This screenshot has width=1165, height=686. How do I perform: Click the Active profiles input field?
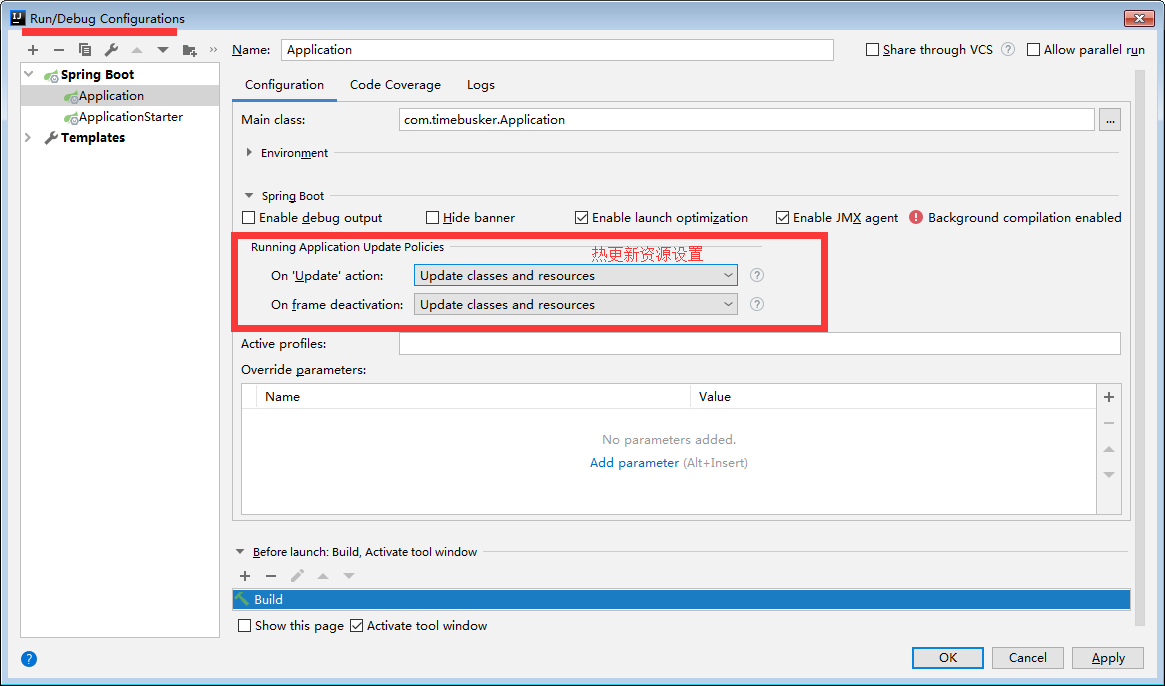click(759, 344)
